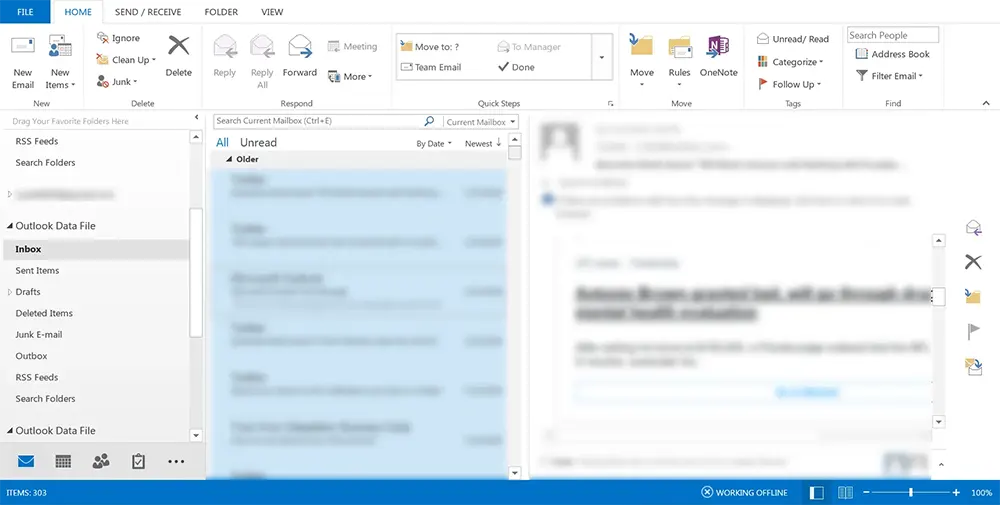Click the zoom out minus button
This screenshot has width=1000, height=505.
[x=866, y=492]
